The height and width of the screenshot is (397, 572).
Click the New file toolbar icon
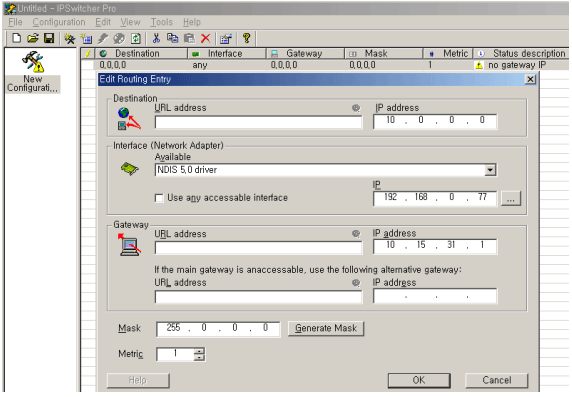[x=16, y=38]
